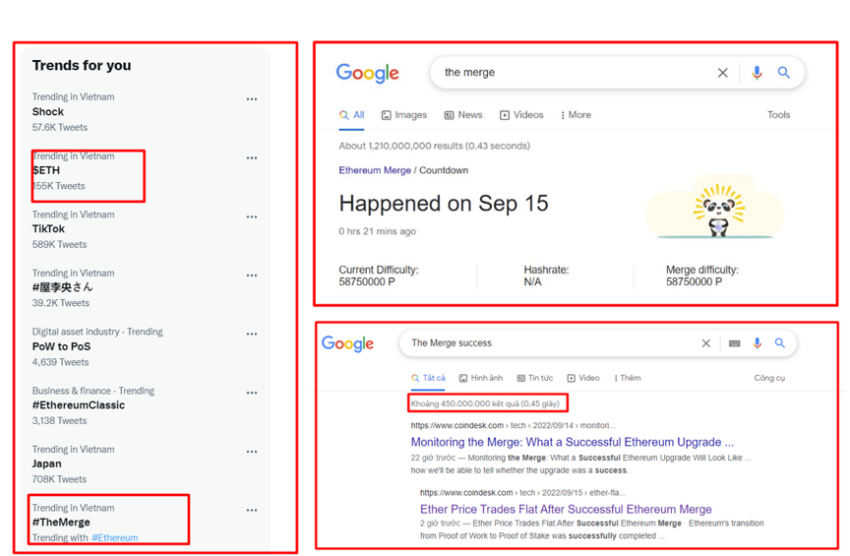Switch to the News tab

click(463, 115)
